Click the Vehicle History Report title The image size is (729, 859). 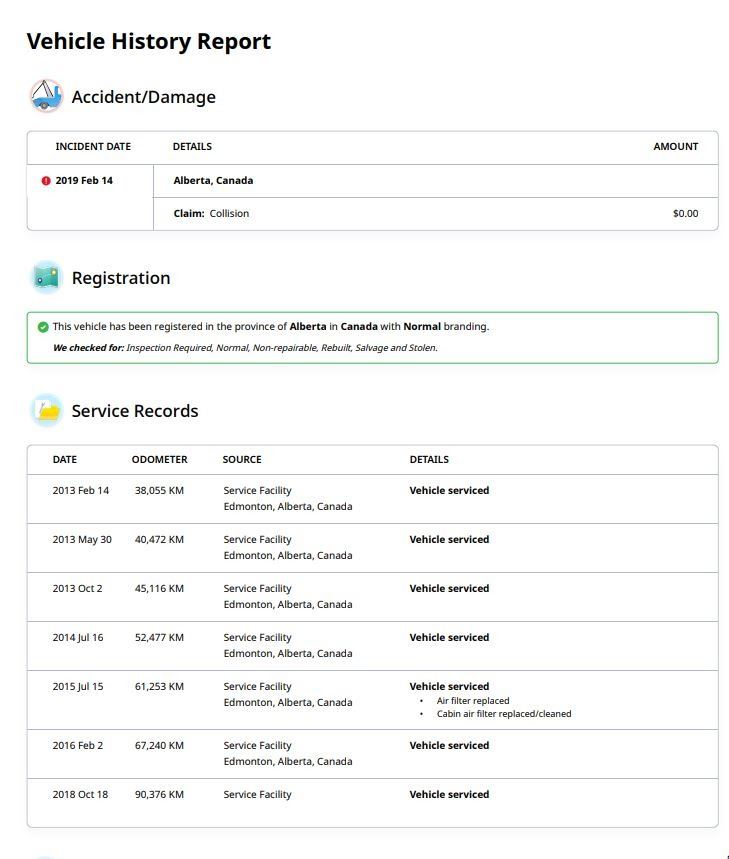148,42
